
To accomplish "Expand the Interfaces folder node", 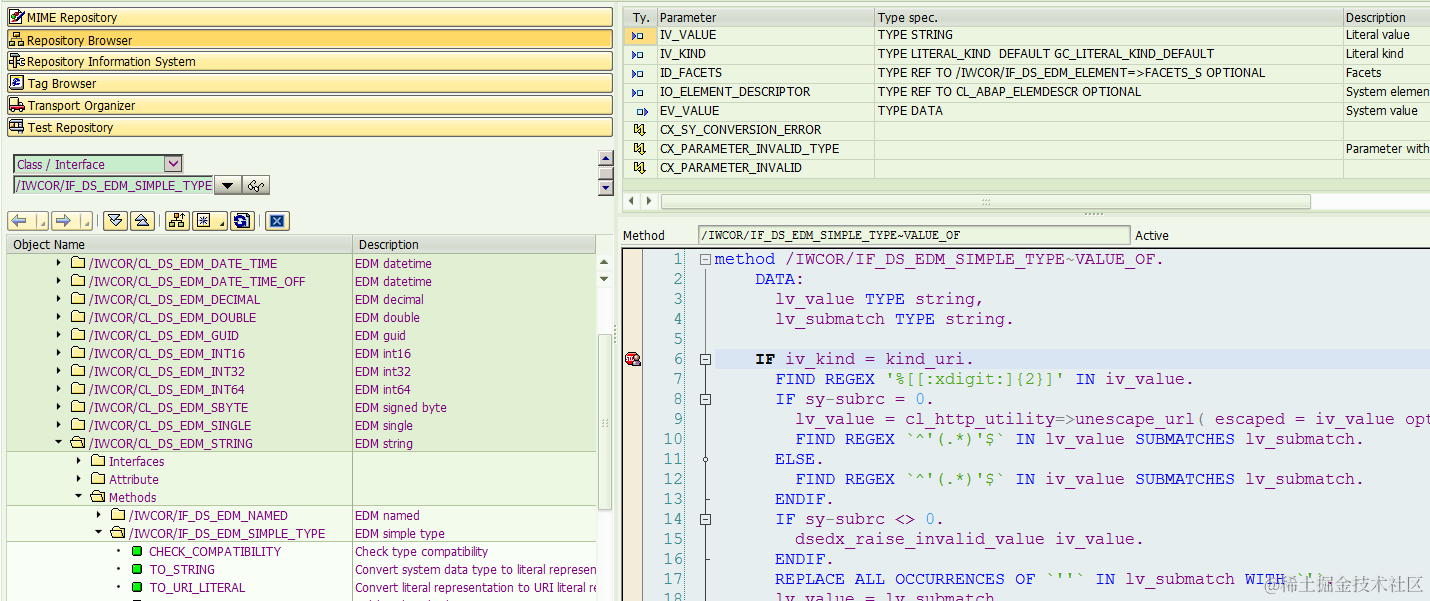I will coord(79,462).
